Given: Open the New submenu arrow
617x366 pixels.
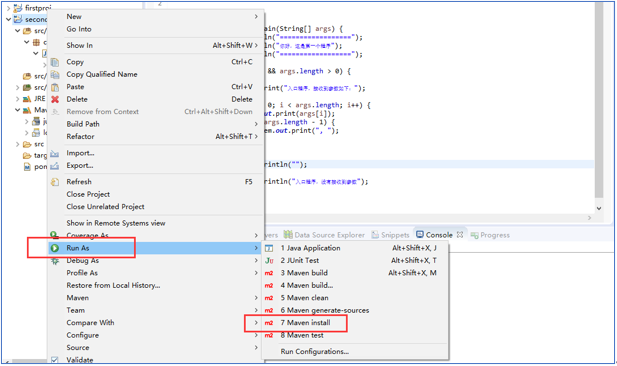Looking at the screenshot, I should tap(256, 17).
